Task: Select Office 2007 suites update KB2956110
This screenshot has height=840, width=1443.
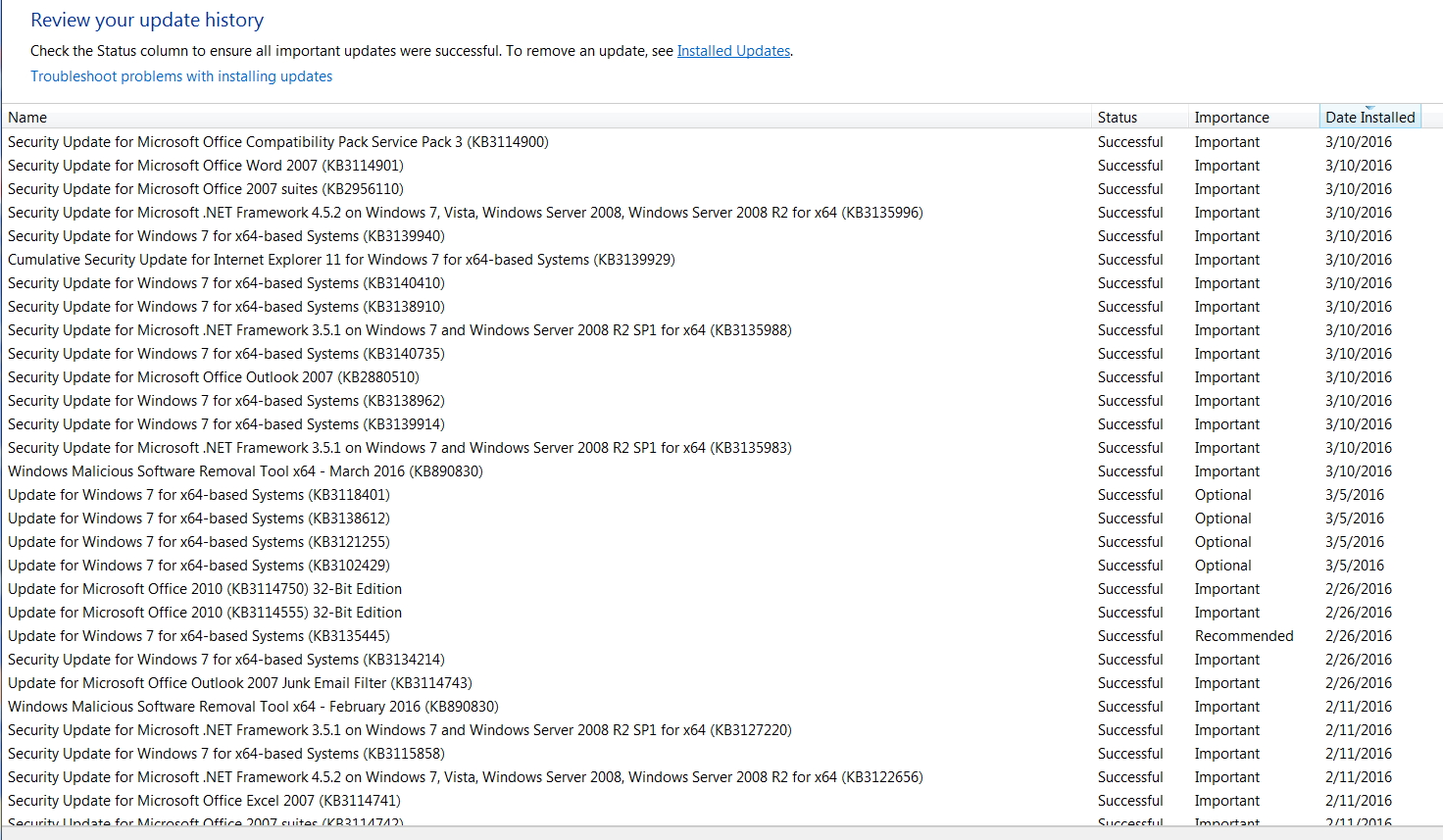Action: [206, 189]
